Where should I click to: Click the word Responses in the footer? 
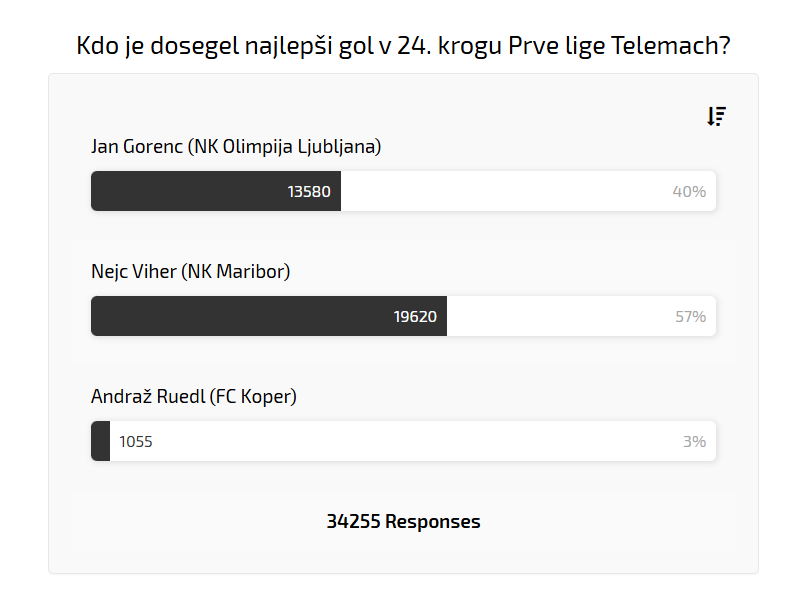[x=433, y=522]
